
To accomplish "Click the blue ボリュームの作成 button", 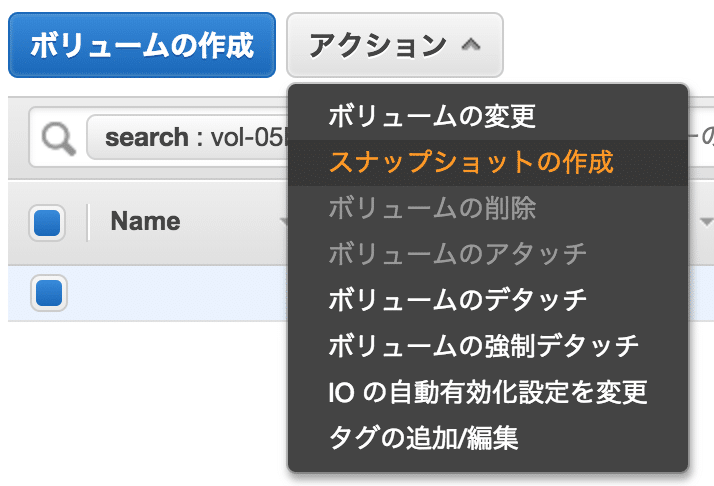I will pyautogui.click(x=142, y=45).
